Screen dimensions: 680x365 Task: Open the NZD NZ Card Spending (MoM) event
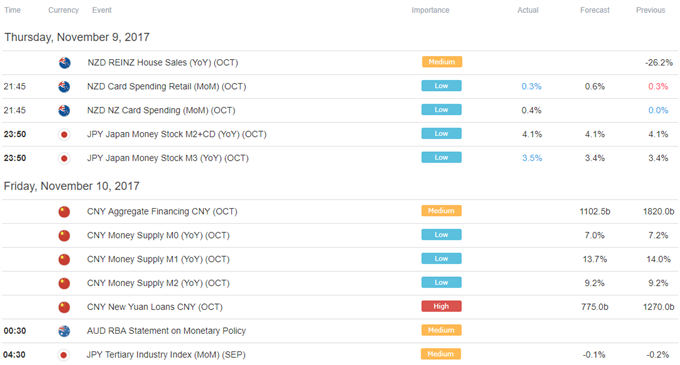[x=161, y=111]
